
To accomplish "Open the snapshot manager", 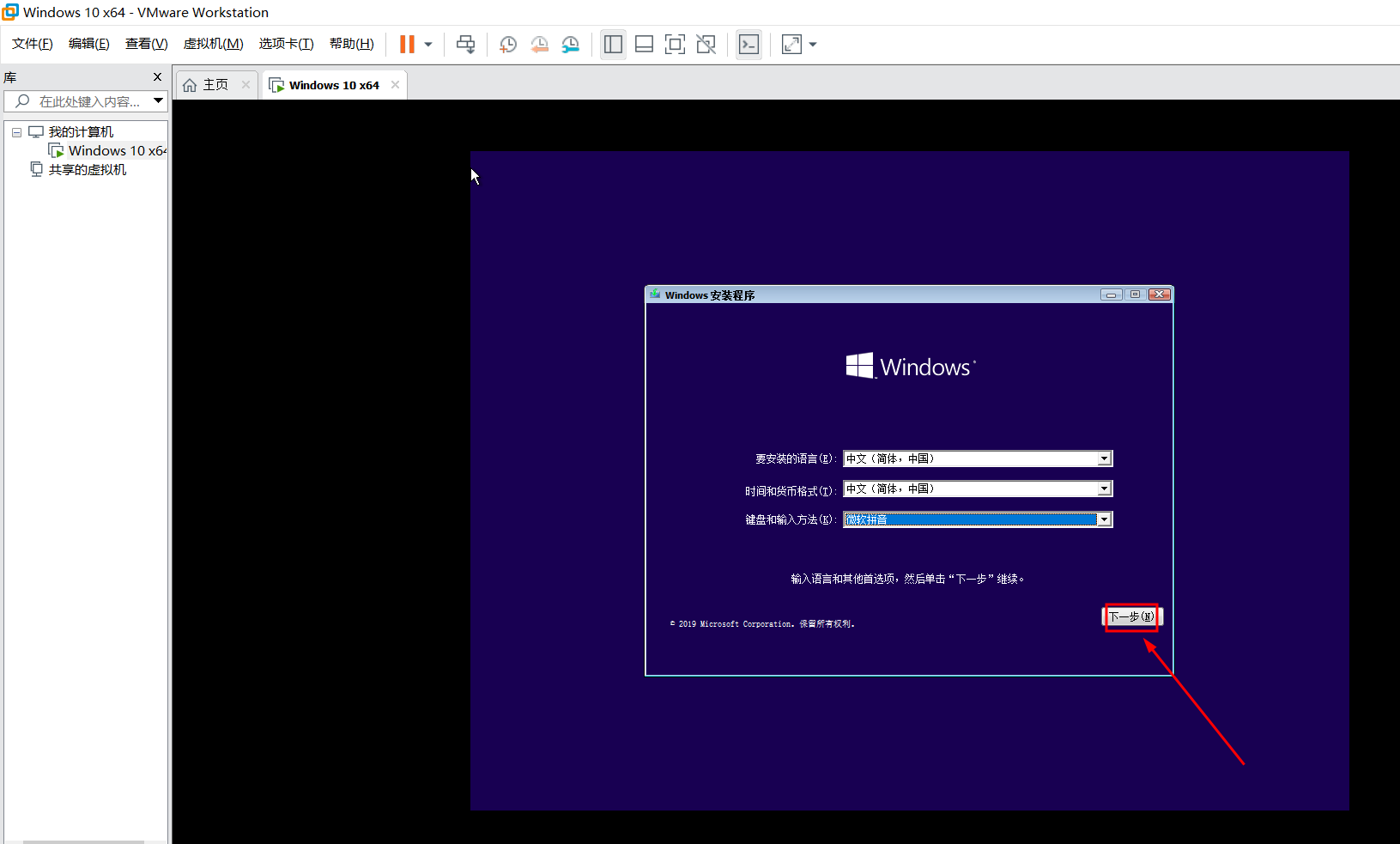I will click(571, 44).
